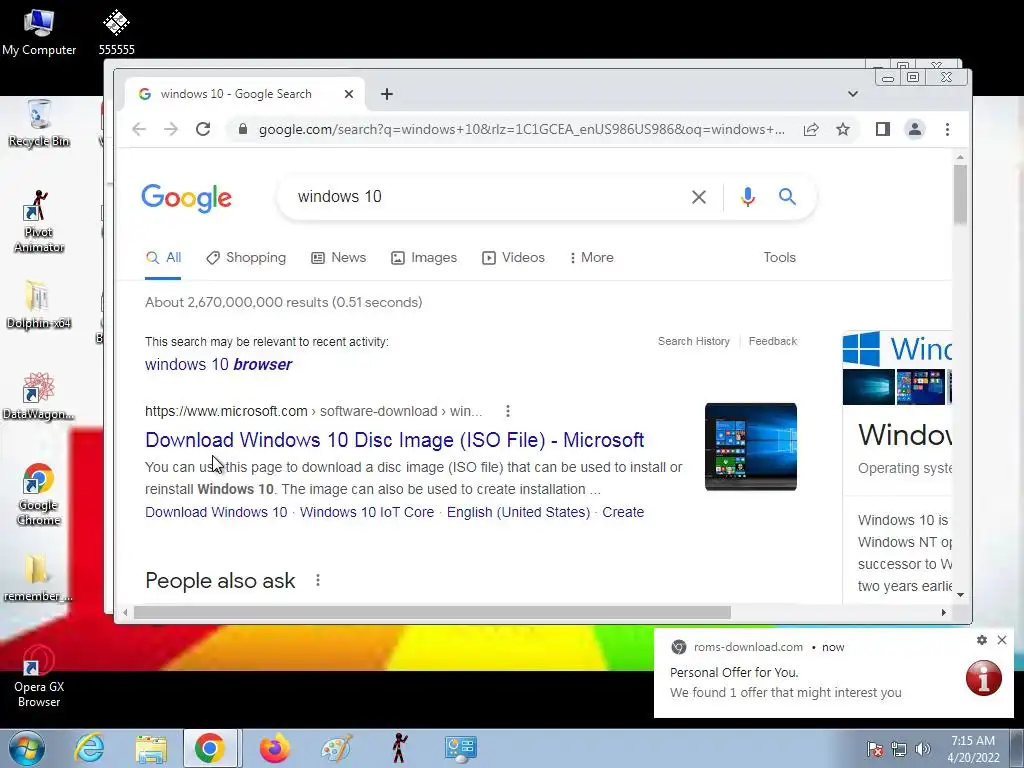Select the Recycle Bin desktop icon

(39, 124)
